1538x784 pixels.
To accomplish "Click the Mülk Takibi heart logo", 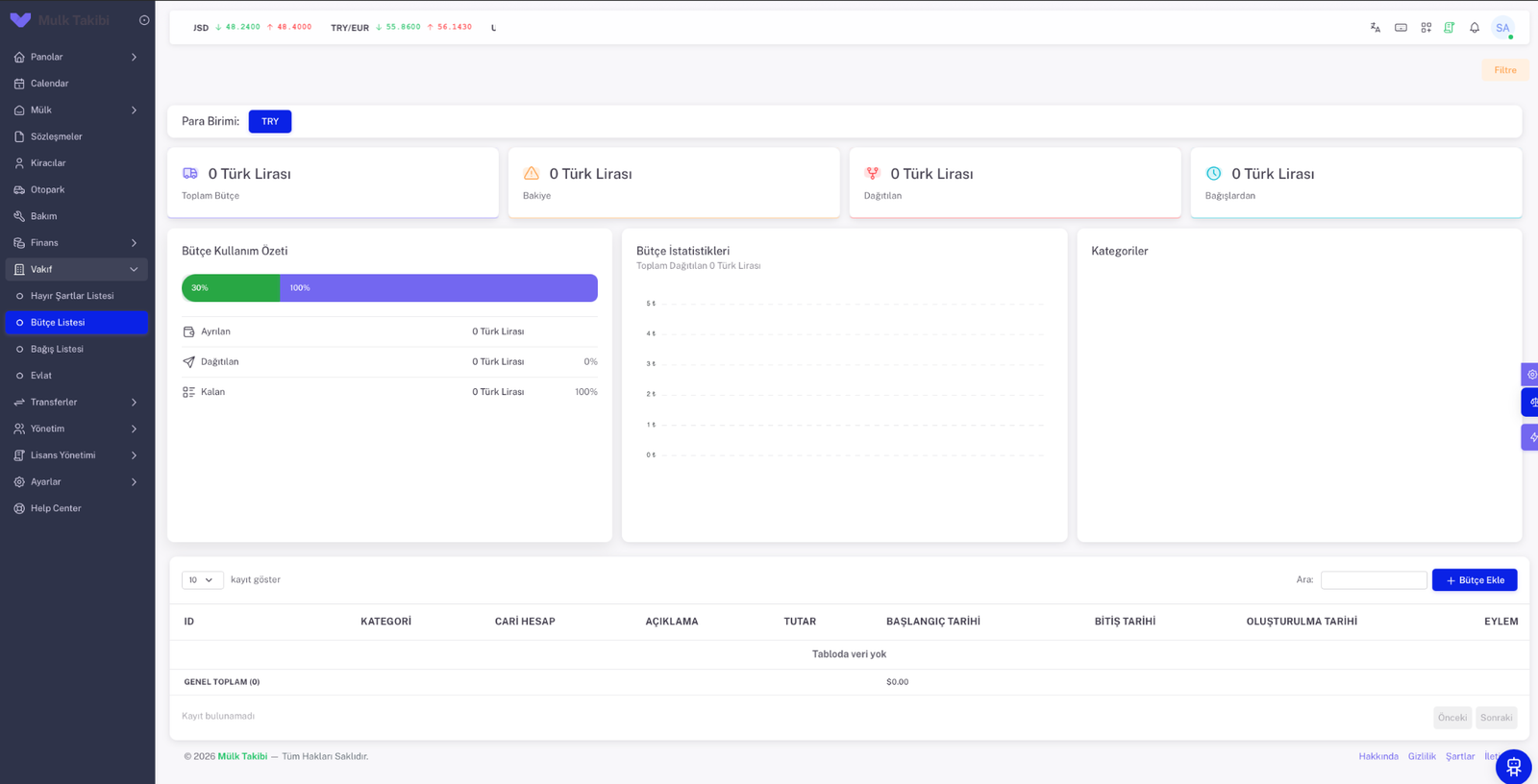I will coord(20,20).
